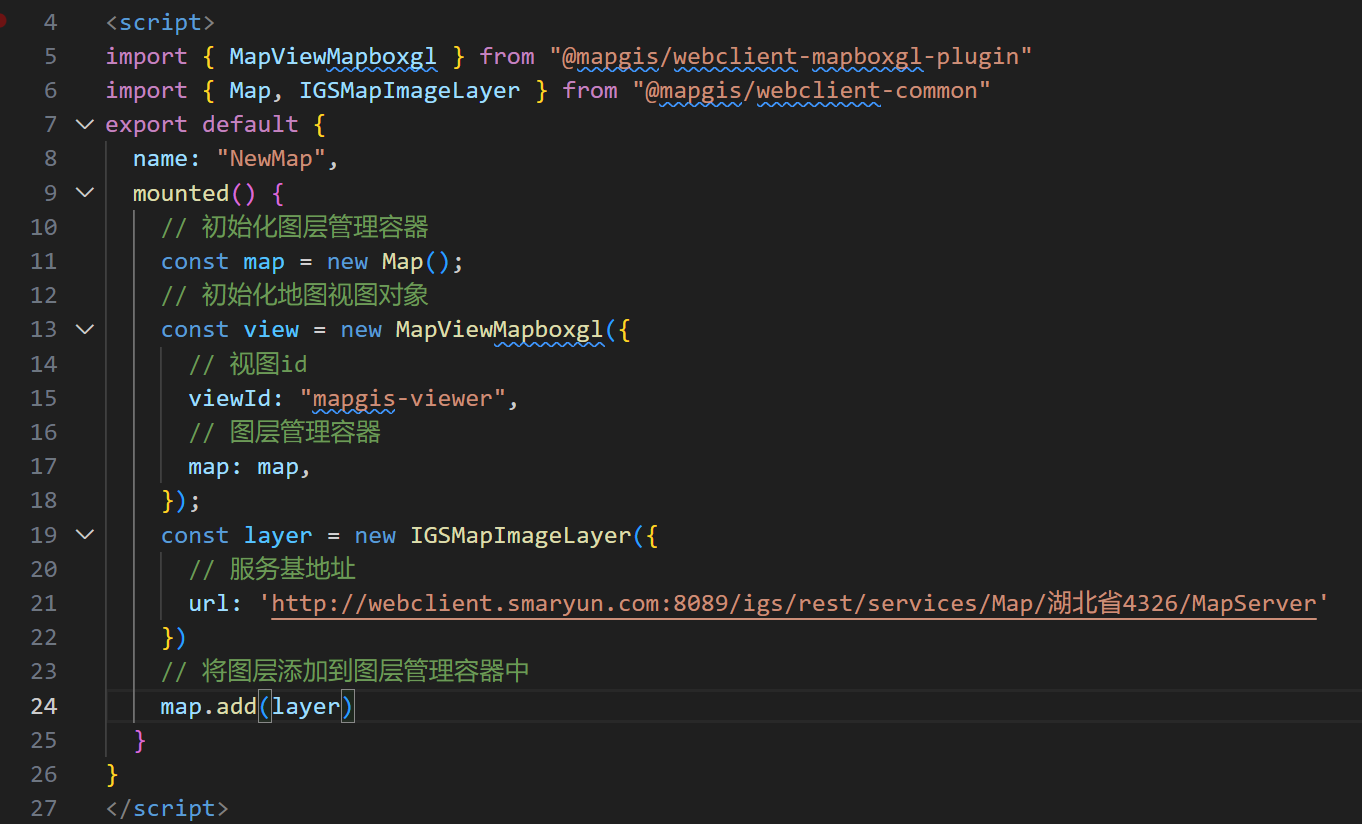Click the Map() constructor call on line 11
Screen dimensions: 1362x824
(x=417, y=261)
